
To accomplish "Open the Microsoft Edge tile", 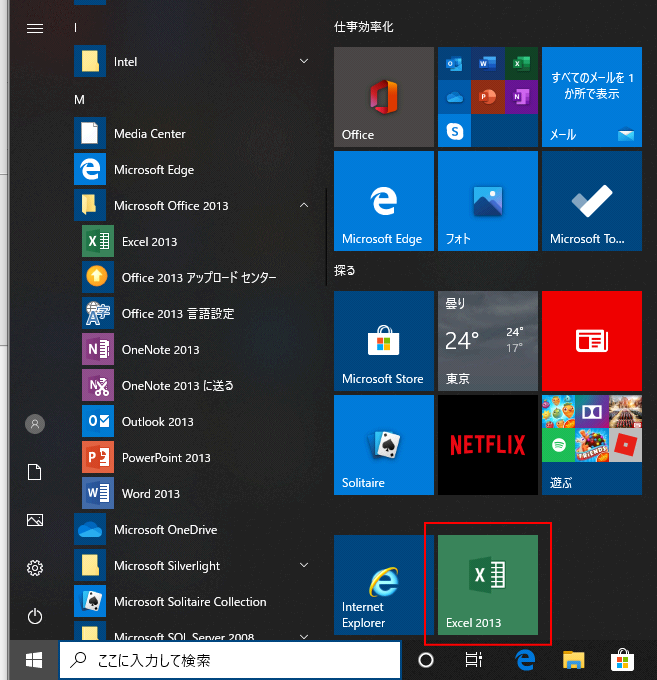I will (384, 201).
